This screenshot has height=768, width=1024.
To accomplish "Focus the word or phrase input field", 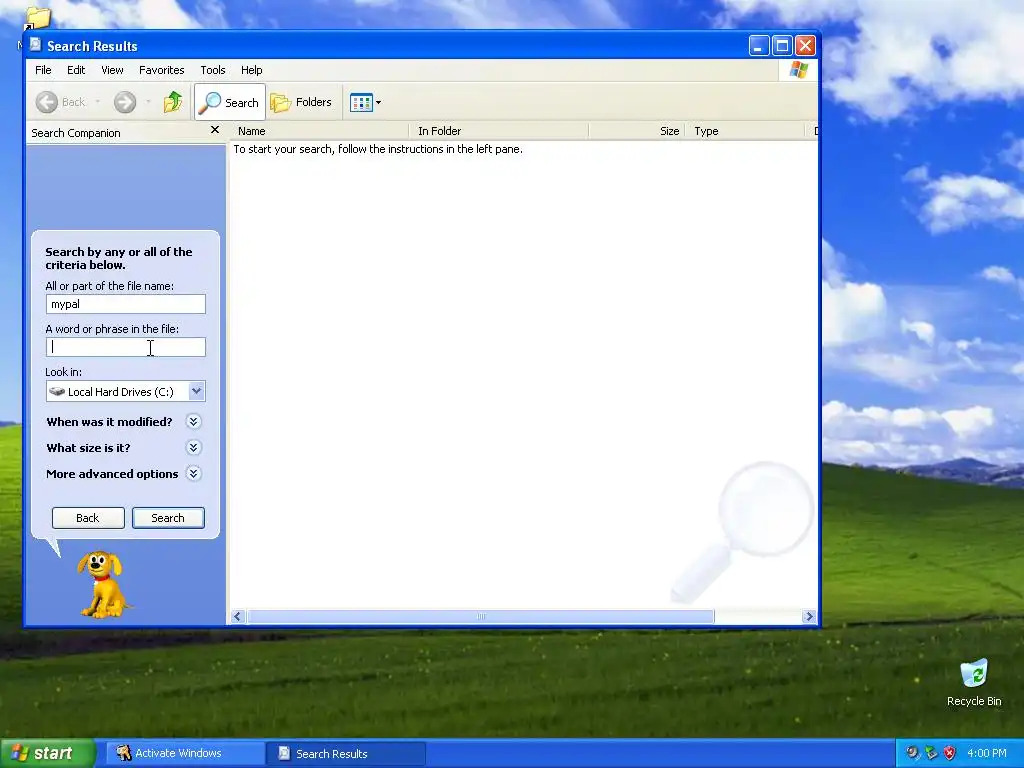I will tap(125, 347).
